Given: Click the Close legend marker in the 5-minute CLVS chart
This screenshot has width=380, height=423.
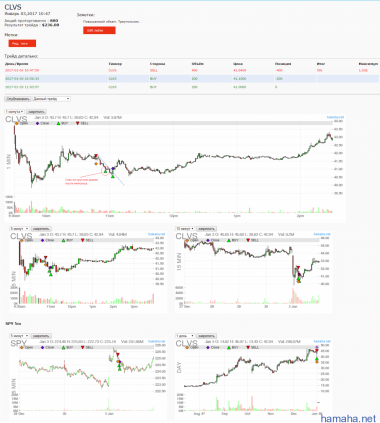Looking at the screenshot, I should pos(42,240).
